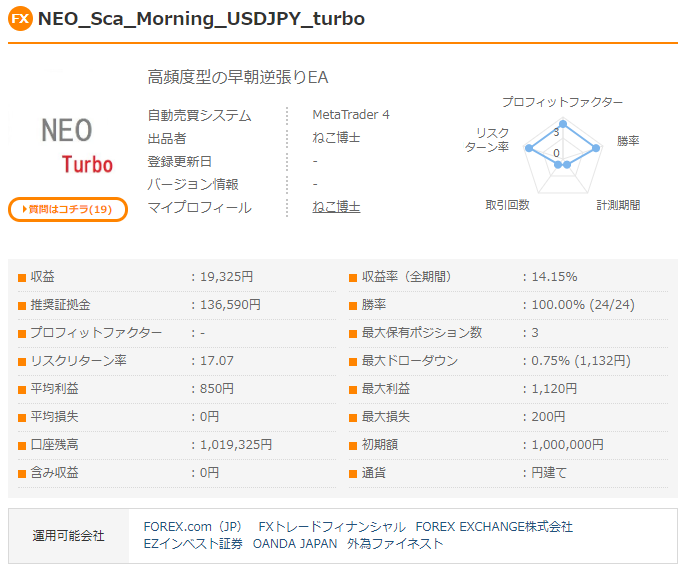Click the FXトレードフィナンシャル broker name
The width and height of the screenshot is (695, 574).
click(x=332, y=527)
